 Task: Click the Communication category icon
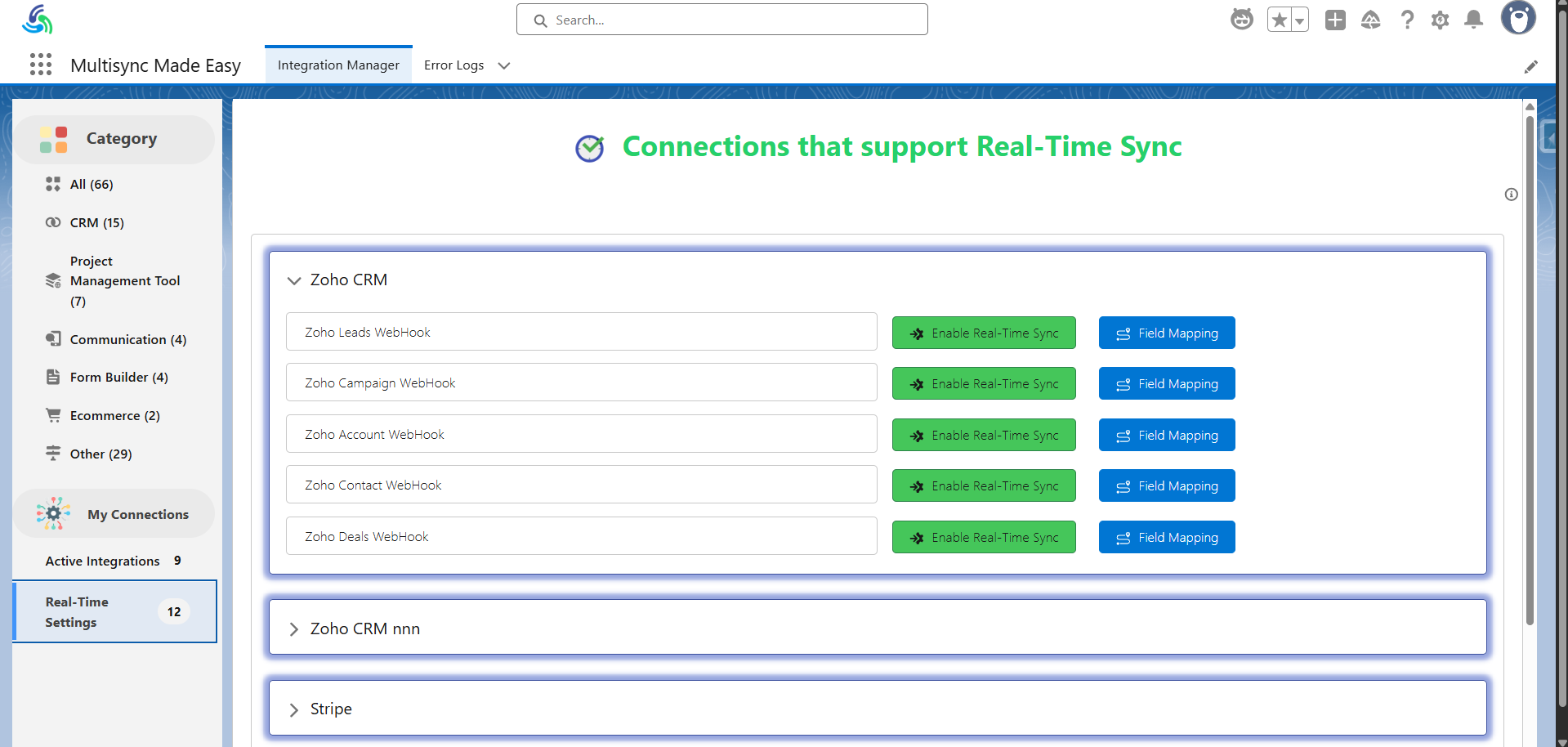53,338
